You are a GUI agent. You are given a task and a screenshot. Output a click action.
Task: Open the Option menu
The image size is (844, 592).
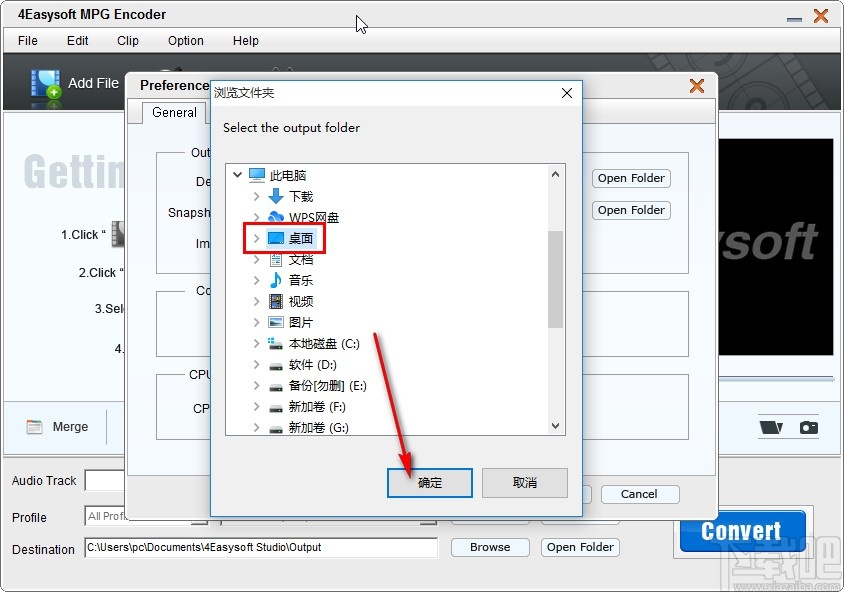click(186, 41)
